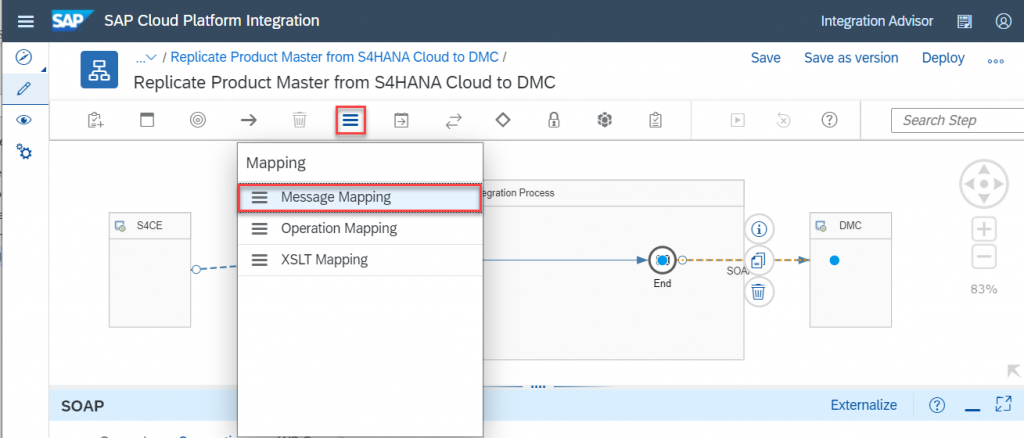
Task: Open the user profile icon
Action: [1003, 21]
